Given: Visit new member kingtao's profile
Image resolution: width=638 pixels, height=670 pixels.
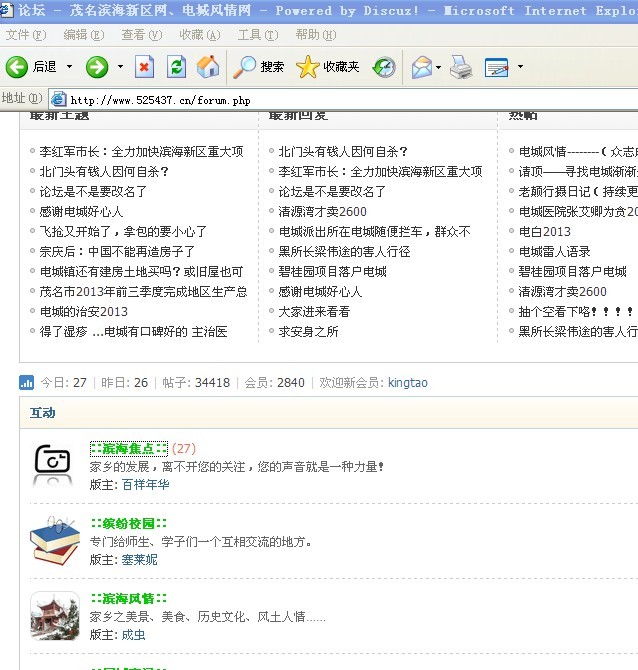Looking at the screenshot, I should [407, 383].
